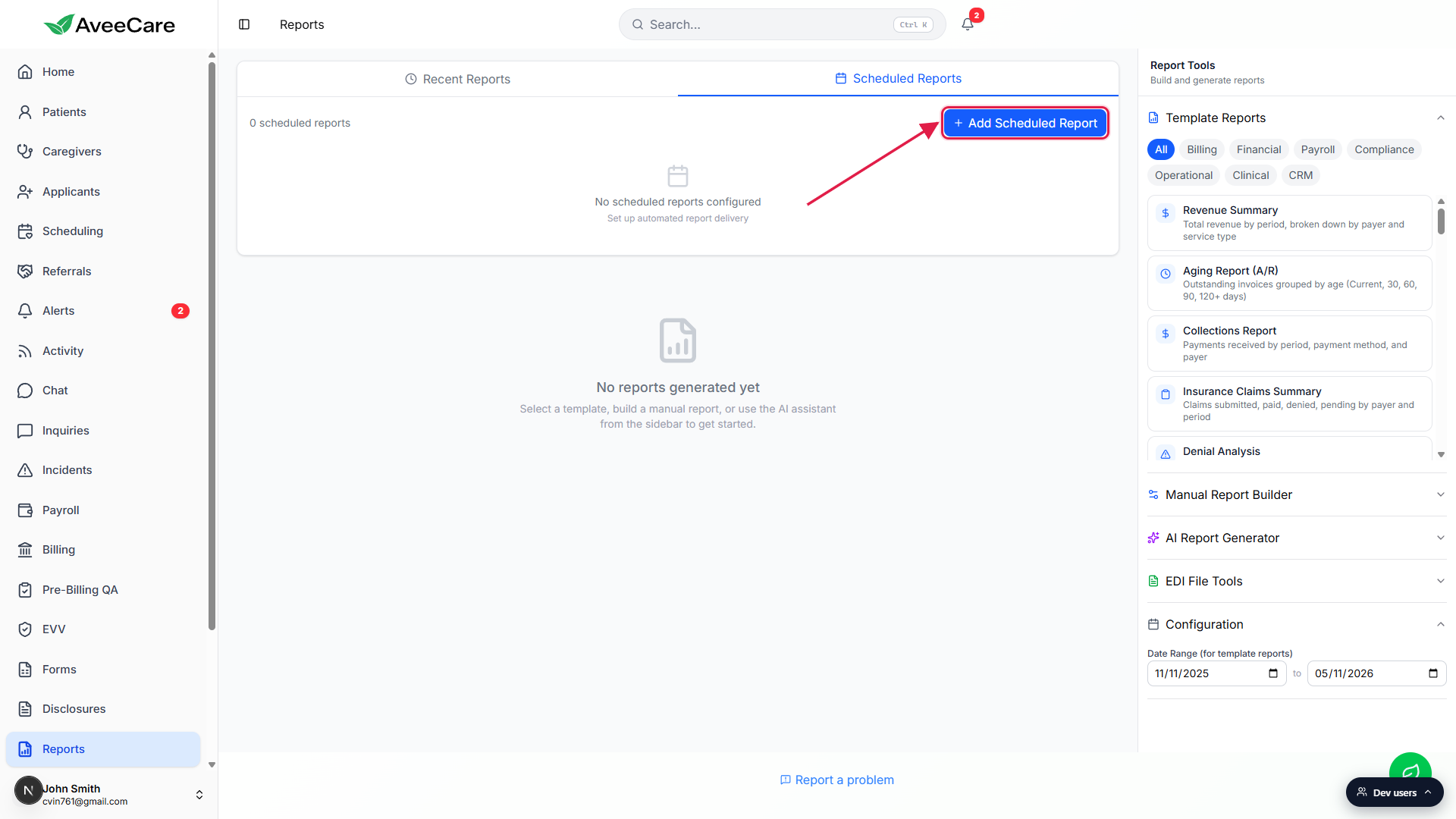This screenshot has height=819, width=1456.
Task: Open end date calendar picker icon
Action: (1433, 673)
